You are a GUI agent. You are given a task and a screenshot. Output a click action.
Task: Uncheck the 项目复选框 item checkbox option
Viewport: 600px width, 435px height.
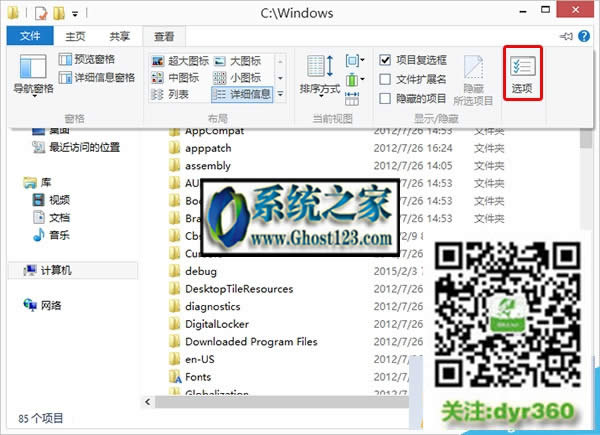tap(386, 60)
